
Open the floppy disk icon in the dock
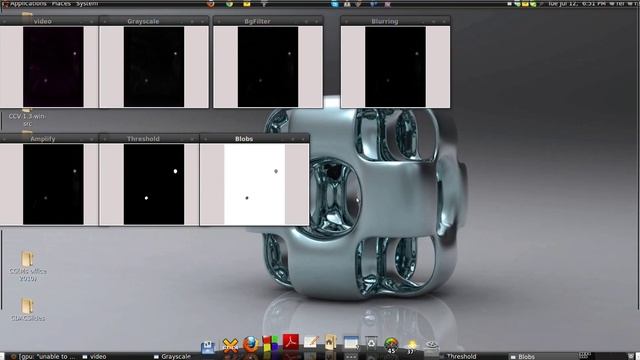pyautogui.click(x=208, y=347)
